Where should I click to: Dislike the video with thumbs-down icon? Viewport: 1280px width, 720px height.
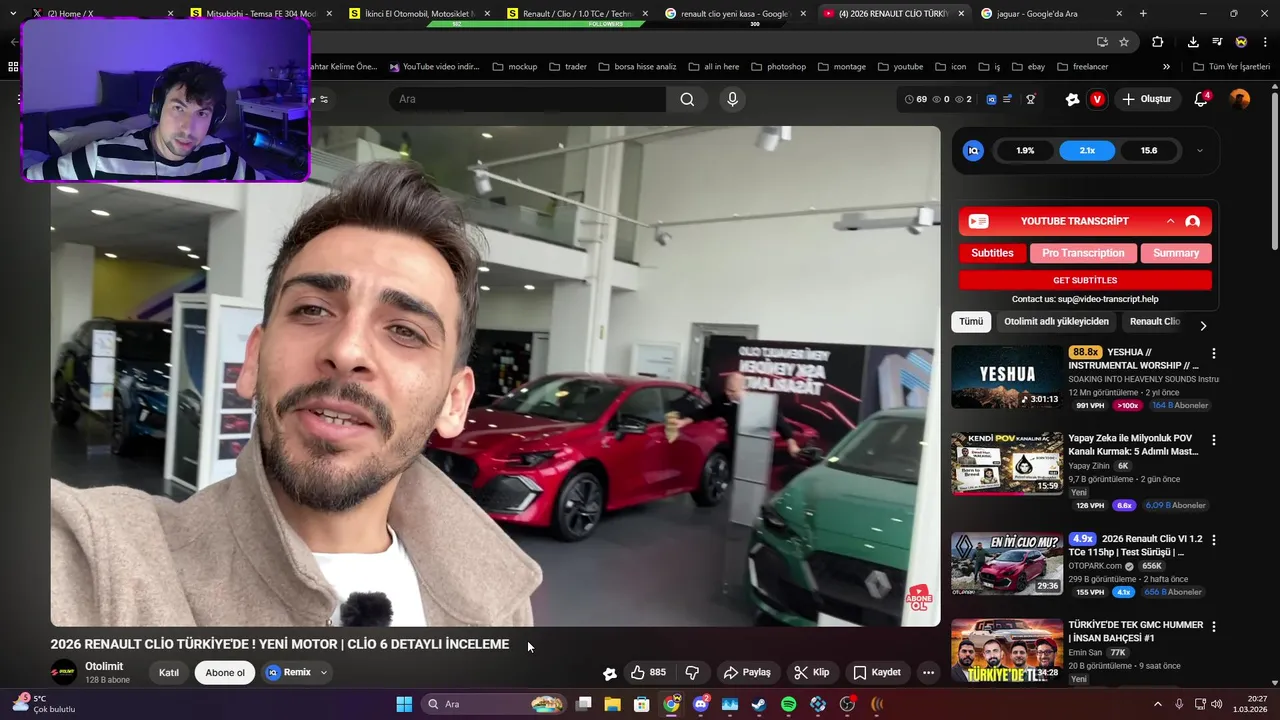point(691,672)
